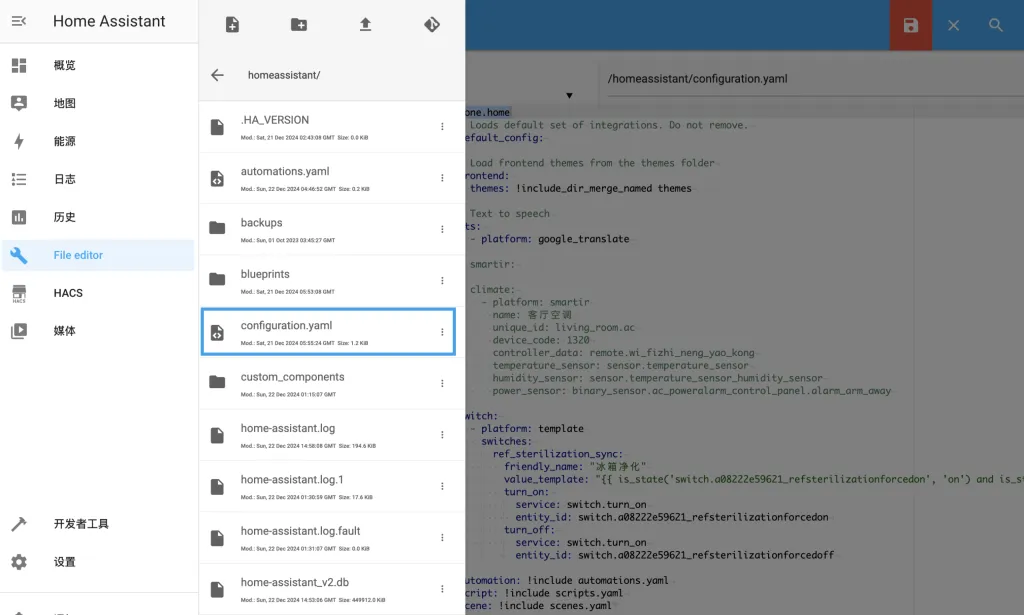Viewport: 1024px width, 615px height.
Task: Click the folder icon of custom_components
Action: pos(217,382)
